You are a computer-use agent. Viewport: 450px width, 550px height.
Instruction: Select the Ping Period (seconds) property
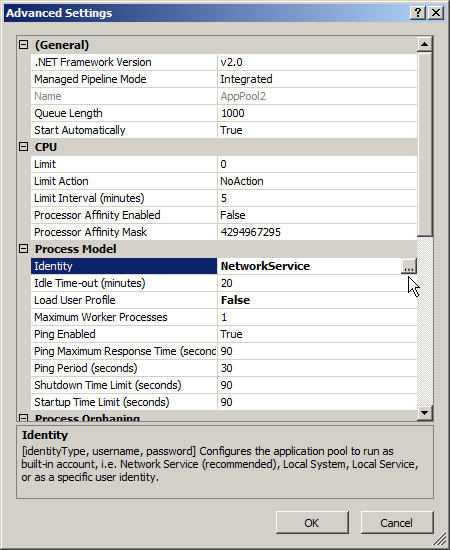(x=124, y=368)
